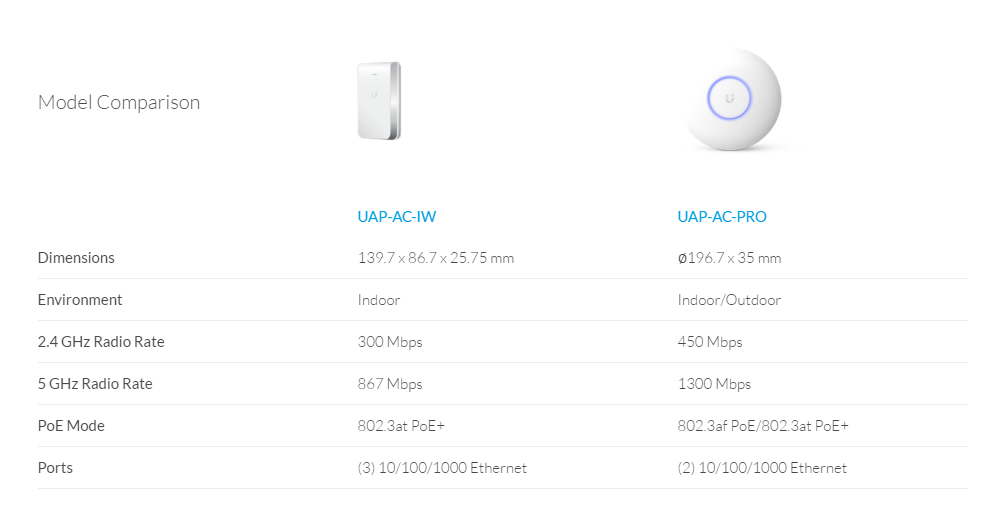The height and width of the screenshot is (518, 986).
Task: Click the 867 Mbps radio rate value
Action: [x=390, y=384]
